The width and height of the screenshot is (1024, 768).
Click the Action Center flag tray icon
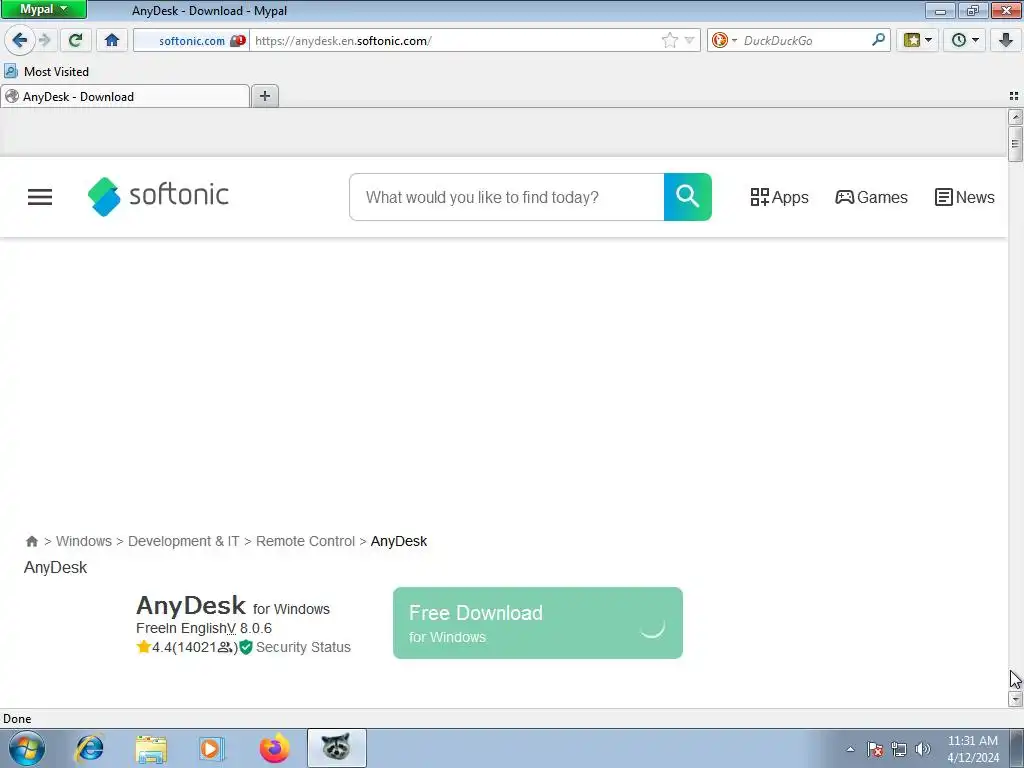point(875,749)
